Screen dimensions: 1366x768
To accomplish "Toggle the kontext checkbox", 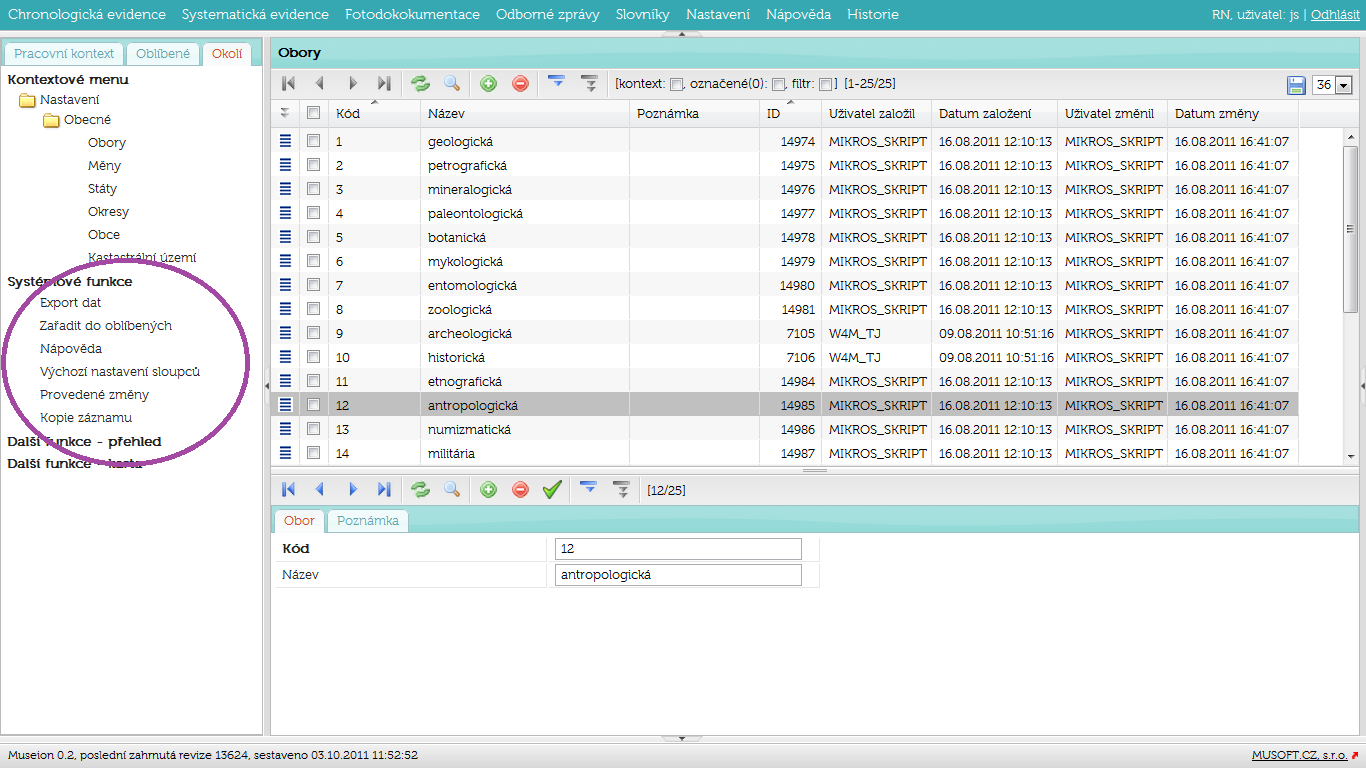I will (x=676, y=84).
